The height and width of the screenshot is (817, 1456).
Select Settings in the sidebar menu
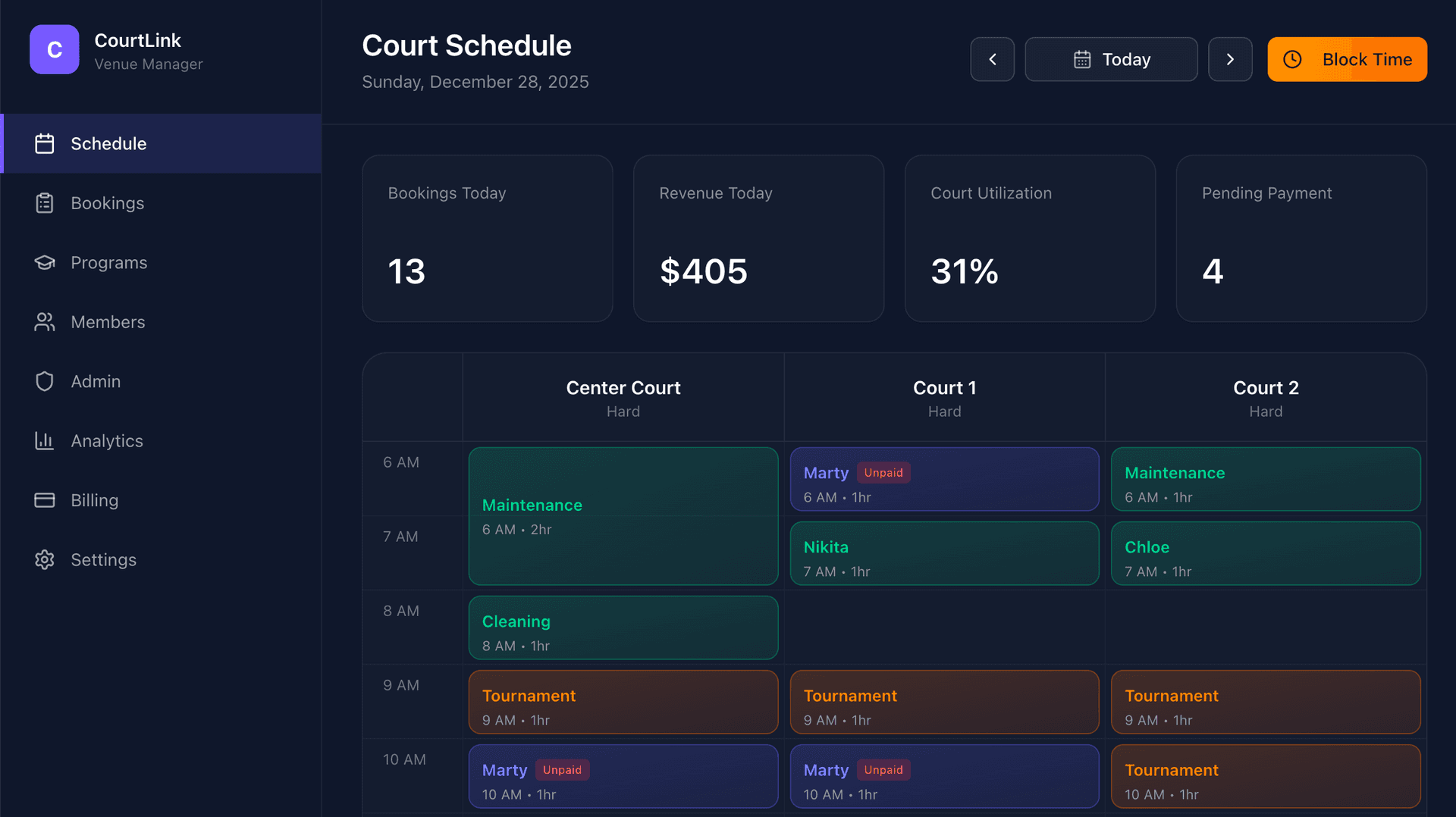[x=104, y=559]
